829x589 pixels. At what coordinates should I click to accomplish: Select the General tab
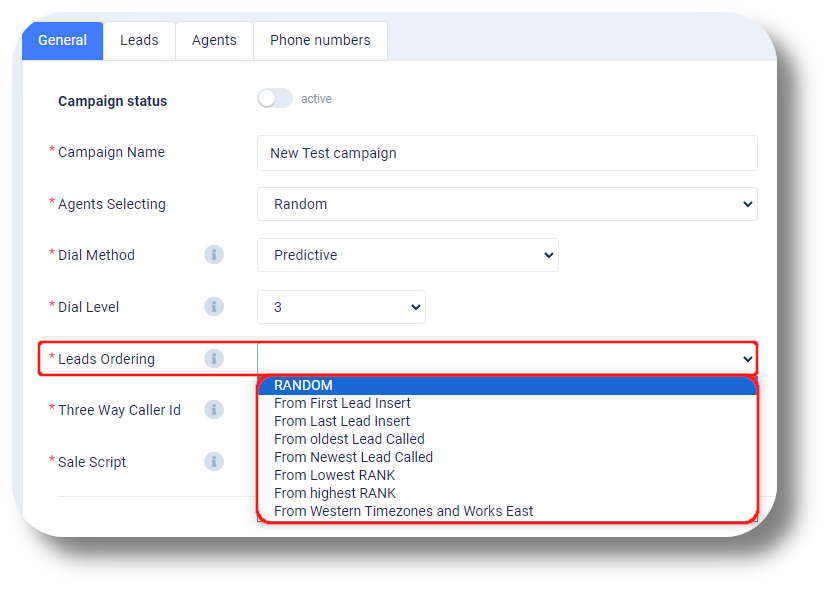pyautogui.click(x=62, y=40)
